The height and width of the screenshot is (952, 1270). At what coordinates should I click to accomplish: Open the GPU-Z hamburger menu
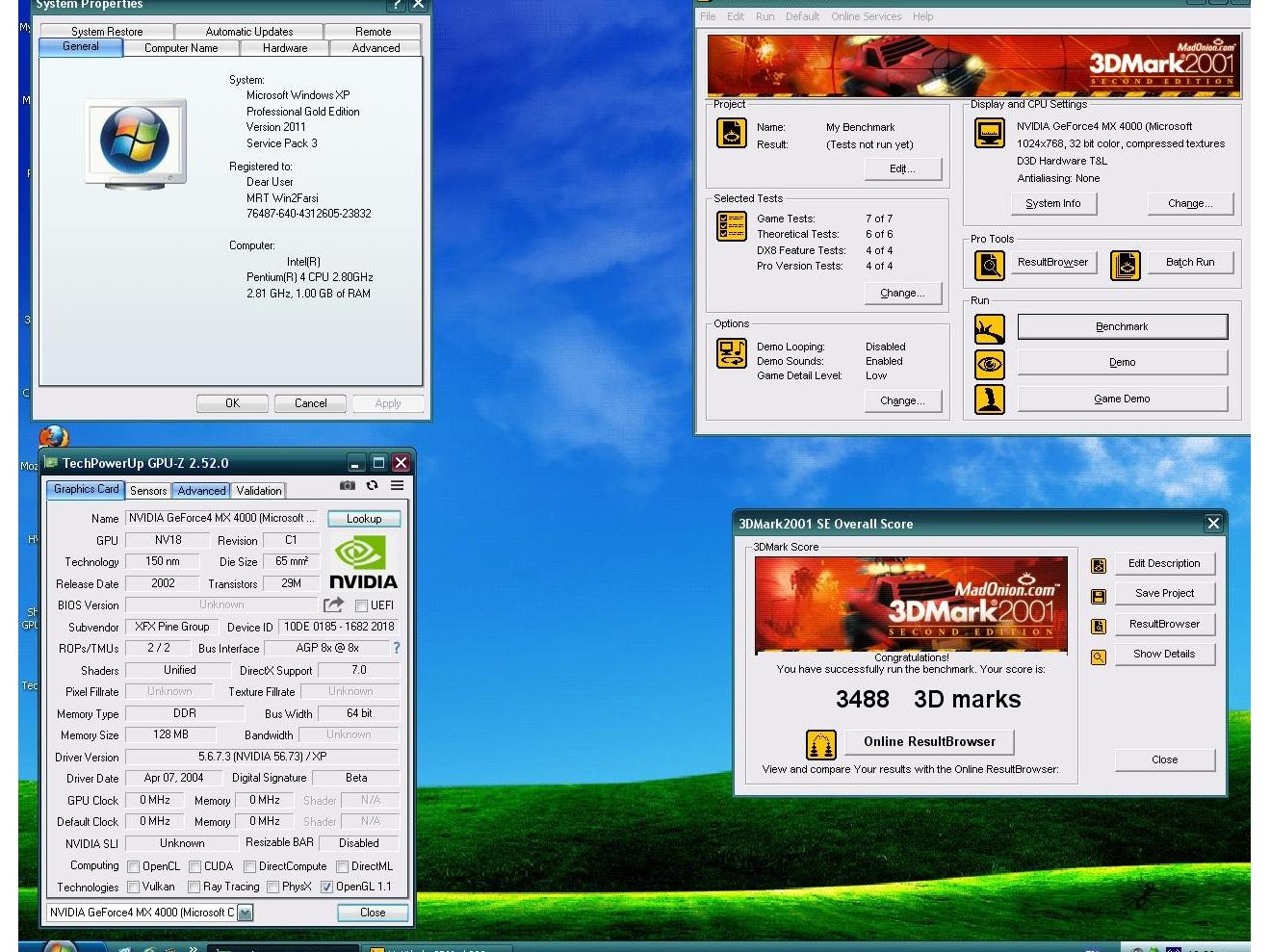point(397,485)
